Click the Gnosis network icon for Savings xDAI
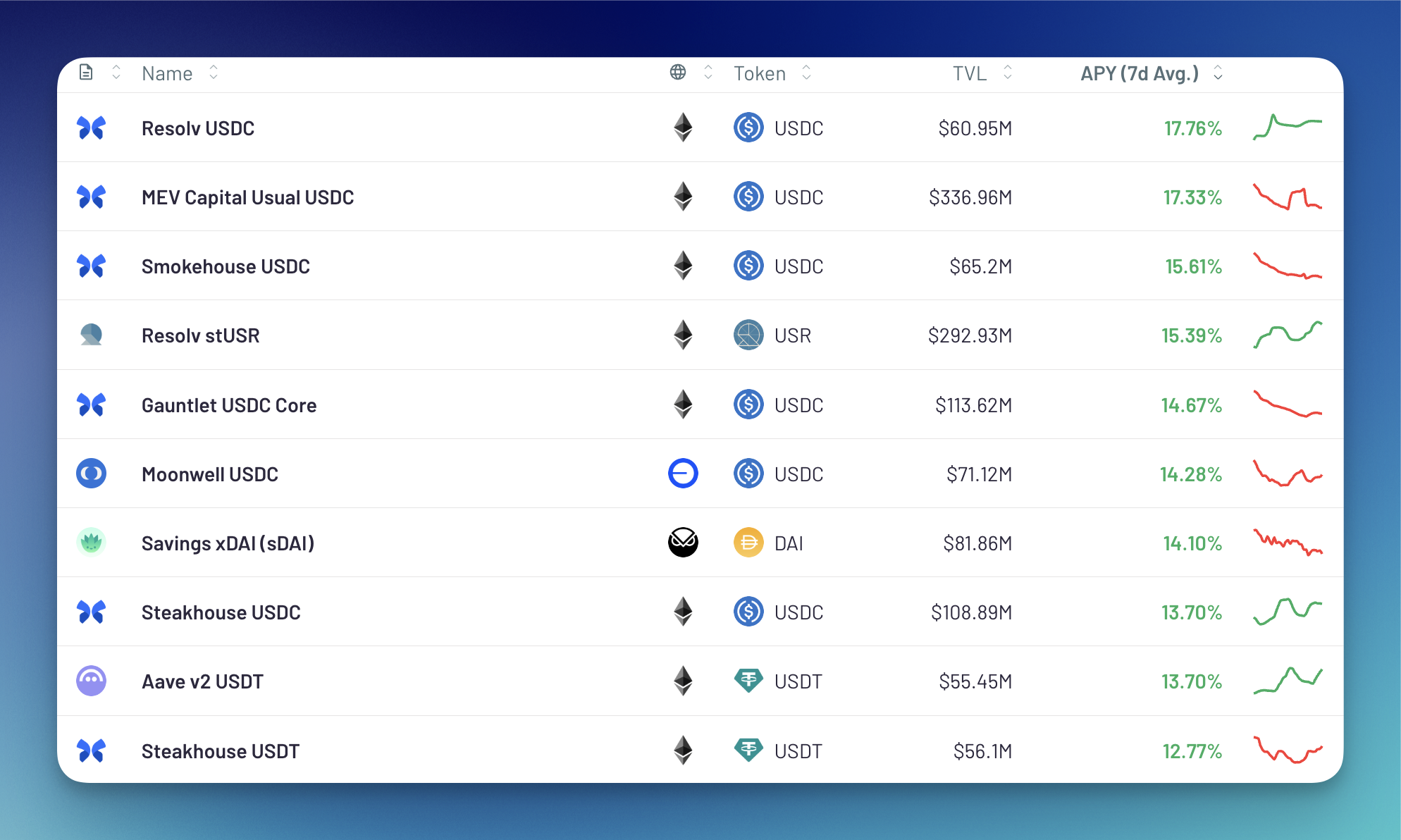 tap(683, 543)
